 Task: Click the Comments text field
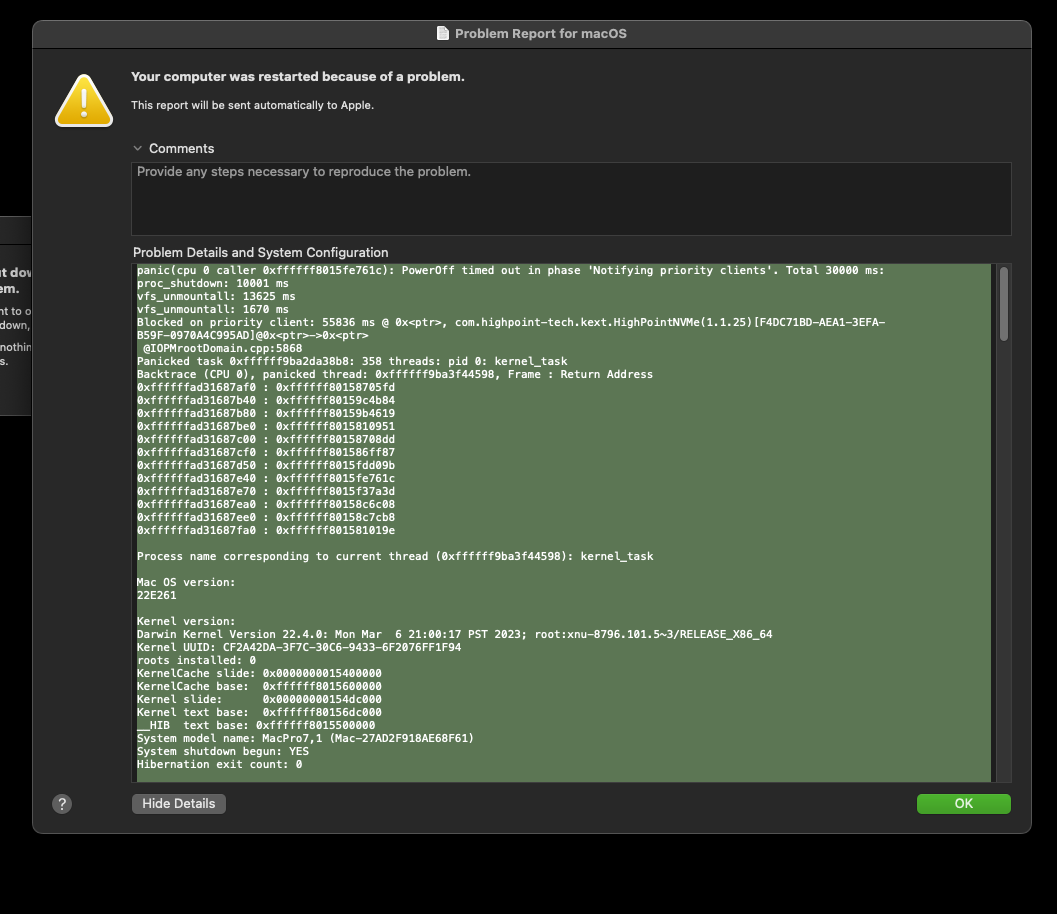(571, 199)
